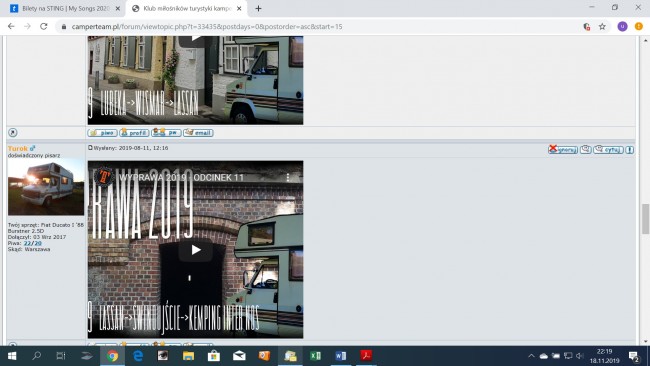Image resolution: width=650 pixels, height=366 pixels.
Task: Open the Windows Start menu
Action: pos(12,356)
